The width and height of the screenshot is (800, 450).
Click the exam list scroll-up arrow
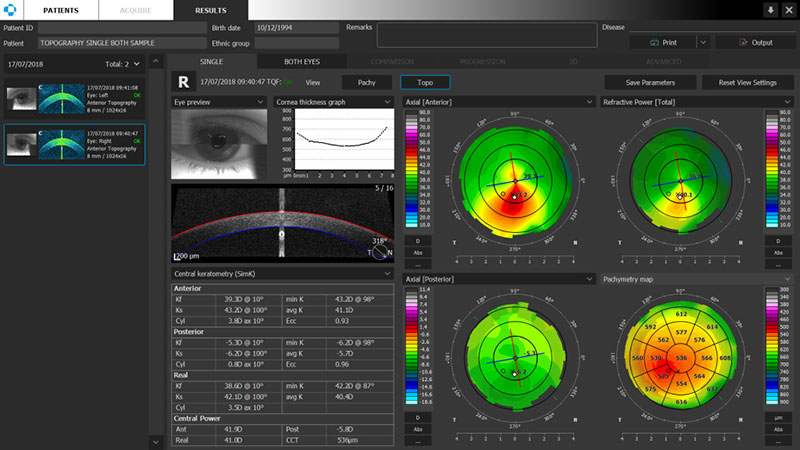point(156,62)
